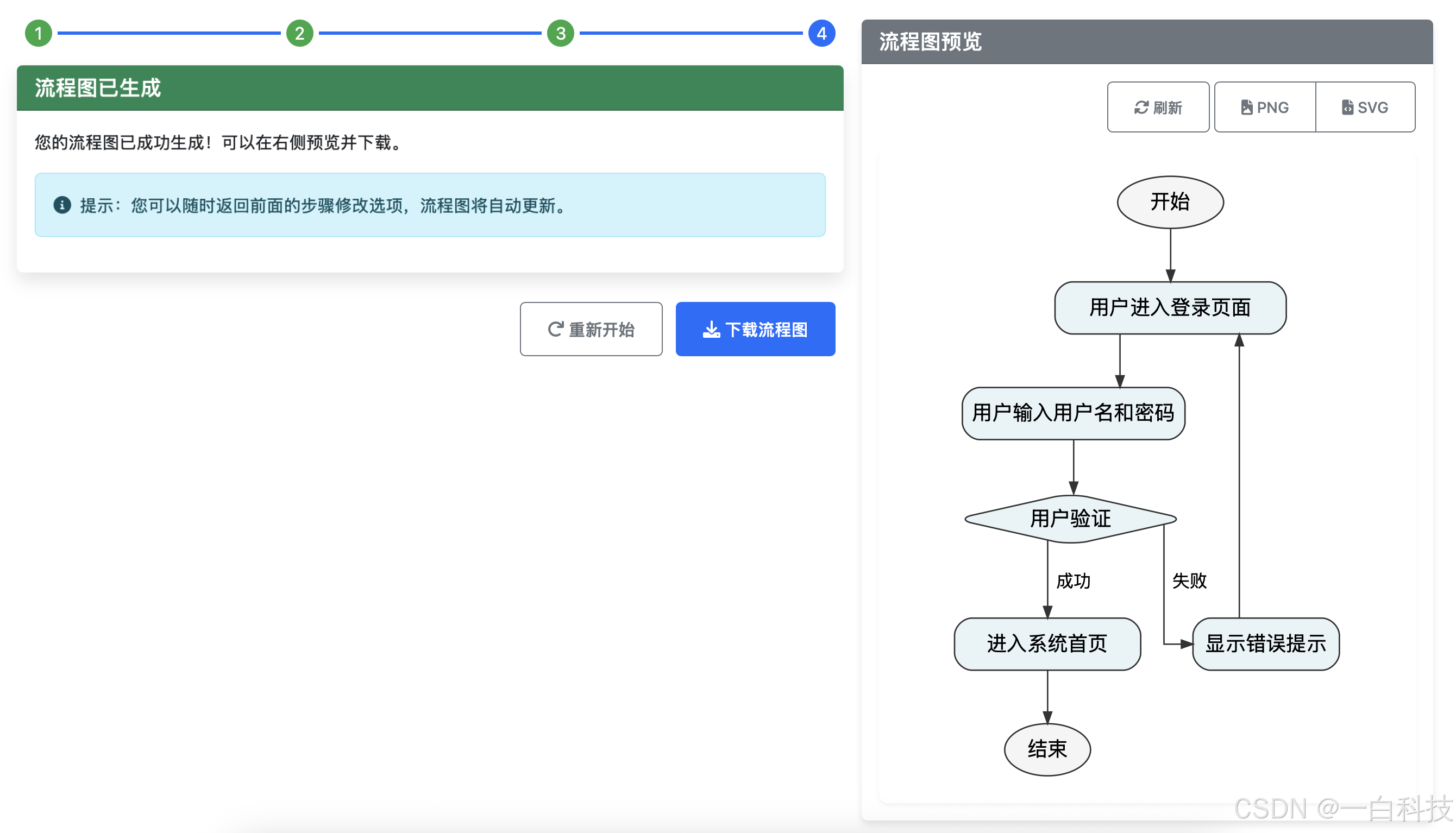Click the 重新开始 restart button

tap(591, 329)
